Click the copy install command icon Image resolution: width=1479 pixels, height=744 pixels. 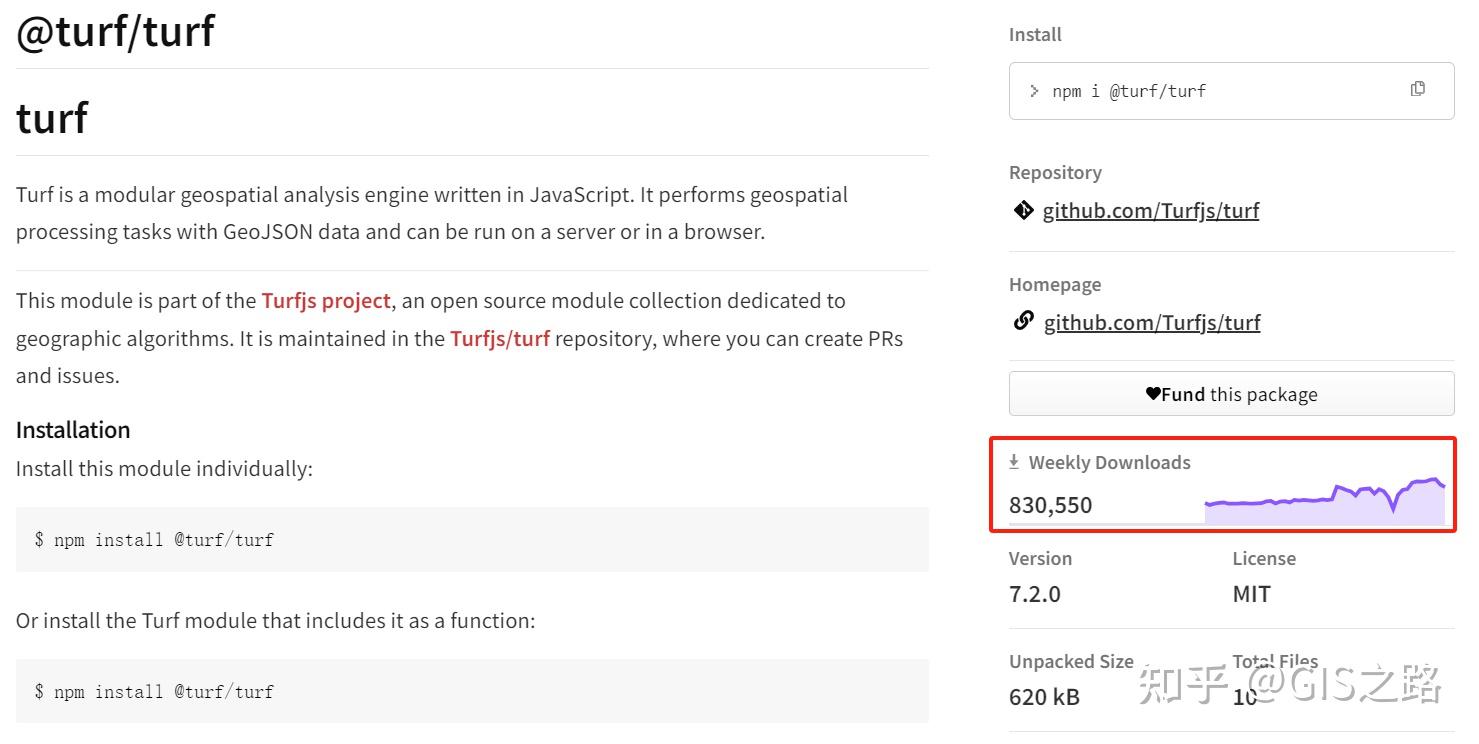pyautogui.click(x=1417, y=89)
